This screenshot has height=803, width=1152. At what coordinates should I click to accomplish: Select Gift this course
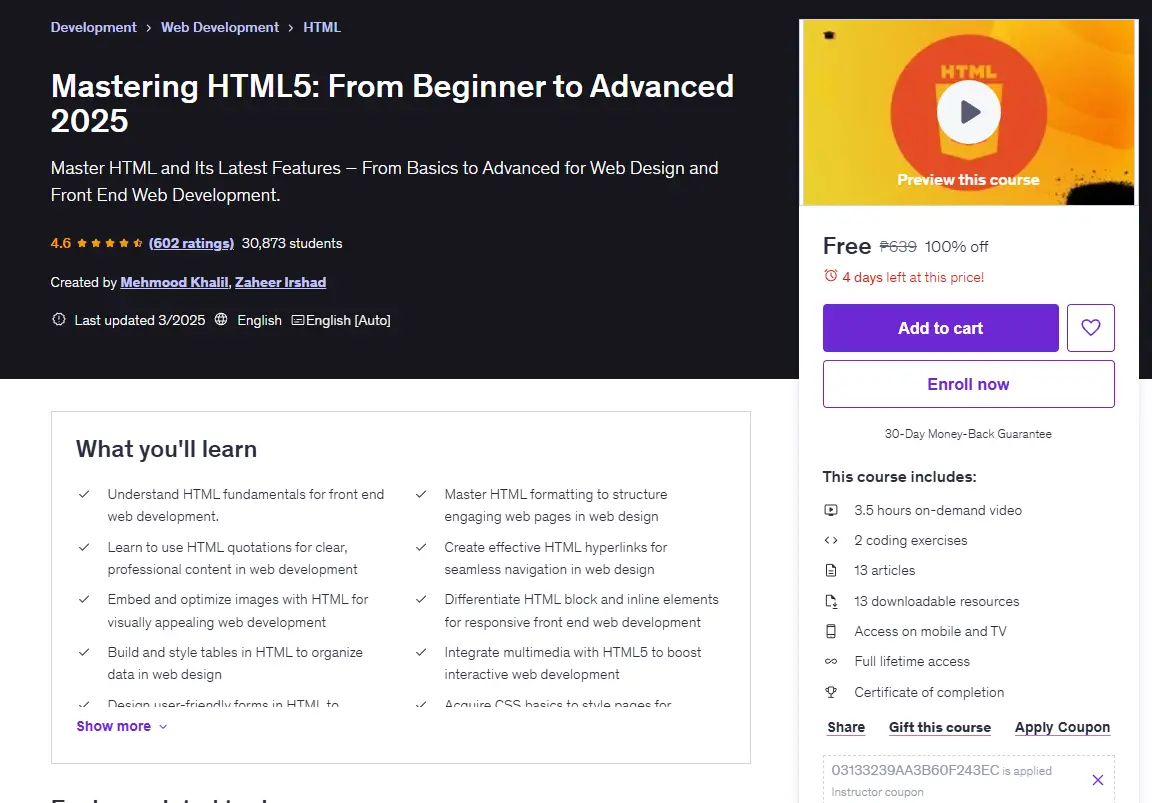pyautogui.click(x=940, y=727)
